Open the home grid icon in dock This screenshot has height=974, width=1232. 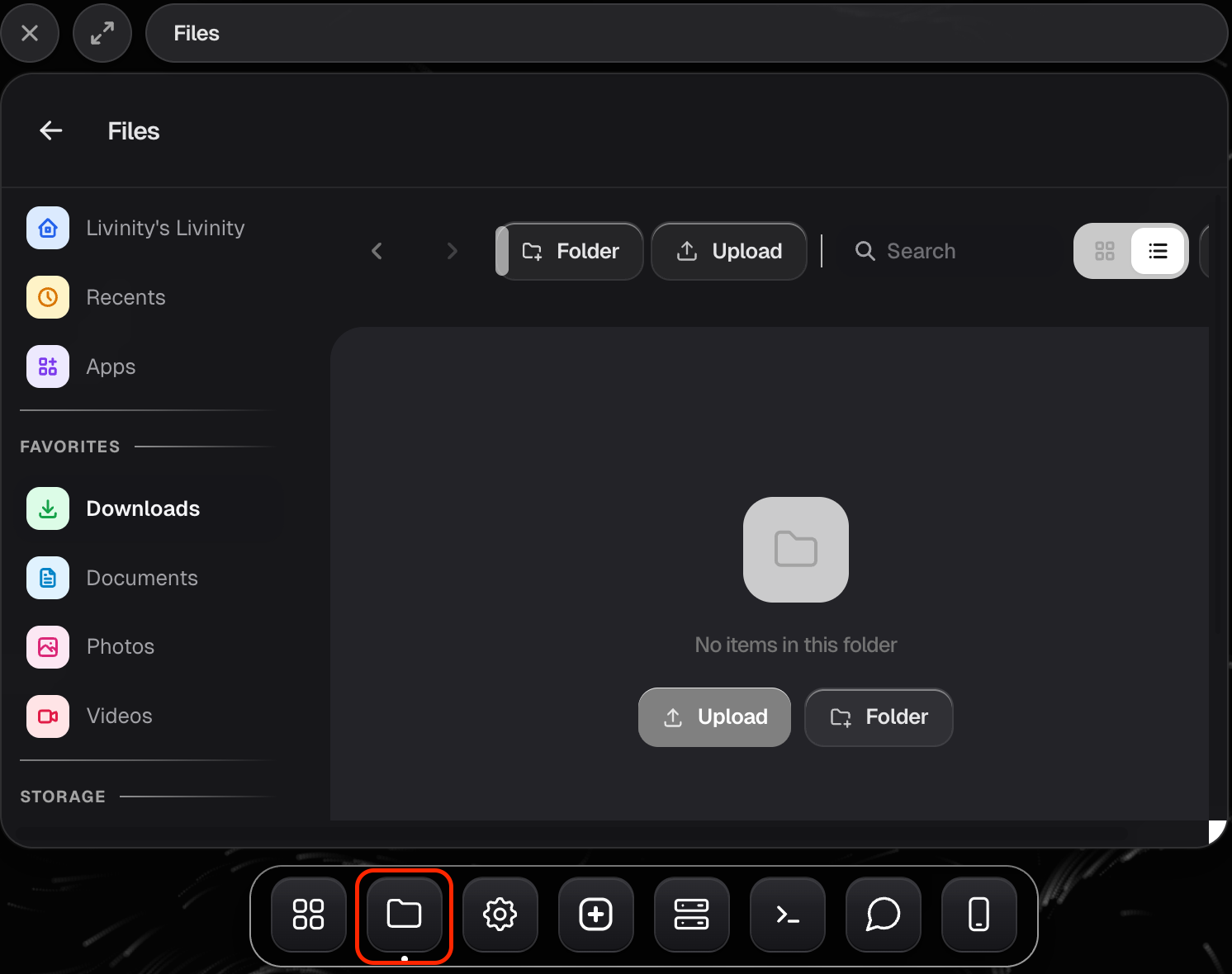(x=309, y=915)
